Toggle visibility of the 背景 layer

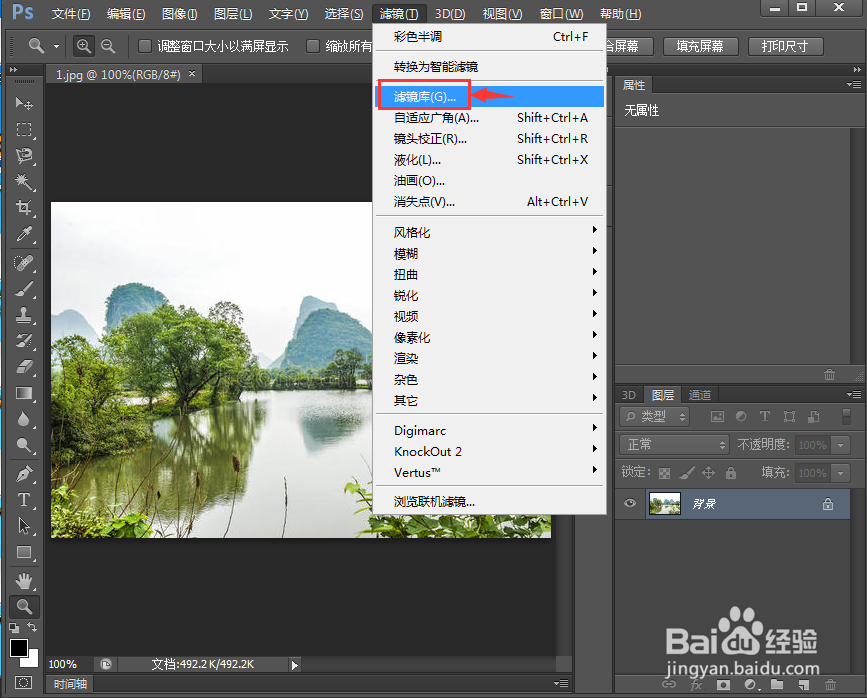629,504
